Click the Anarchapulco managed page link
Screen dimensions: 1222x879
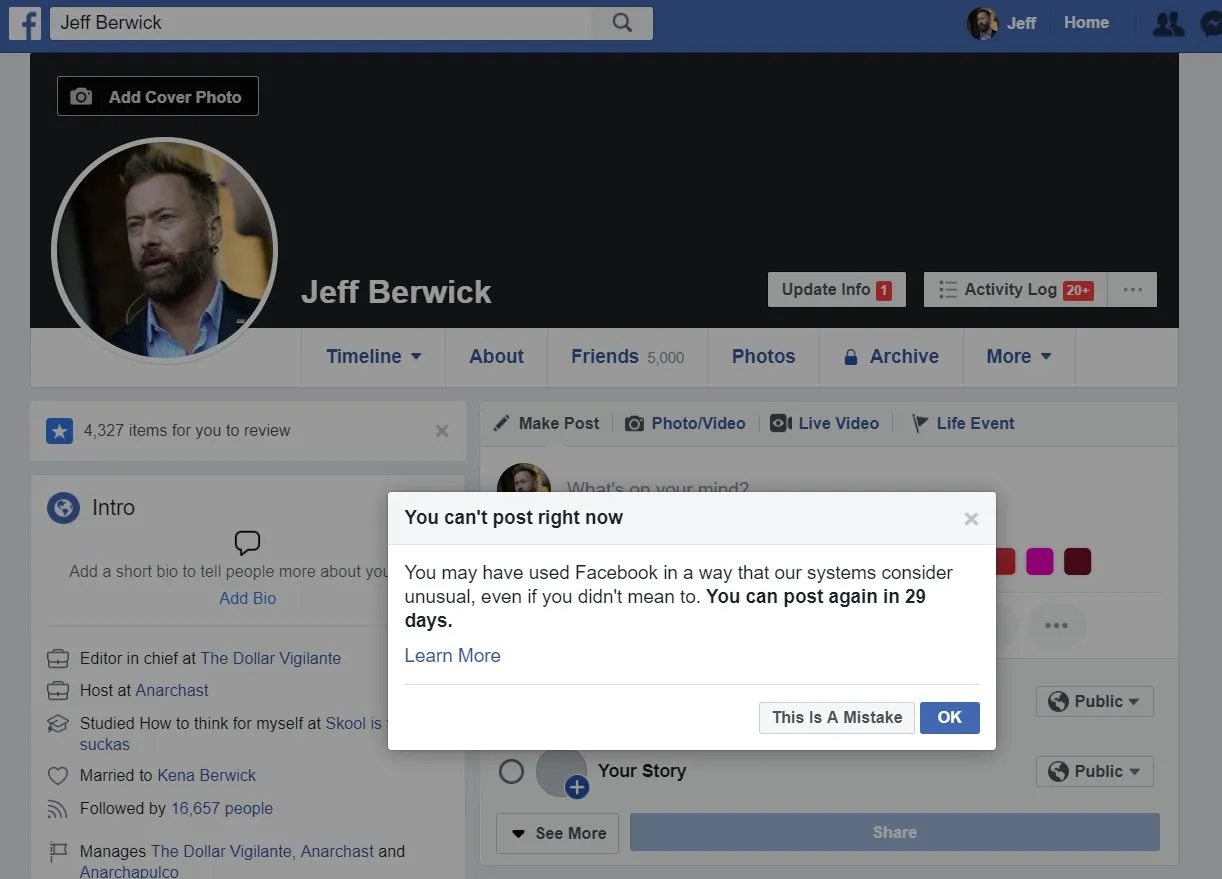(129, 871)
